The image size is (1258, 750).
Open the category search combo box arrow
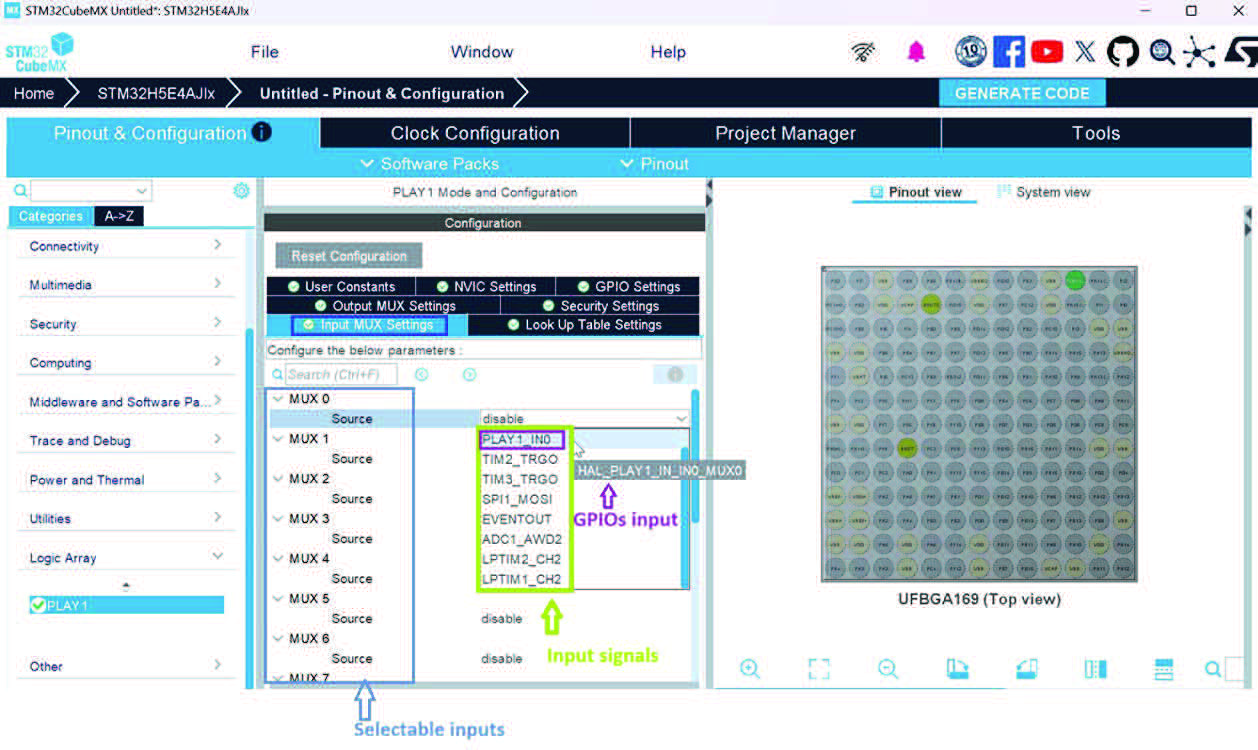point(141,190)
